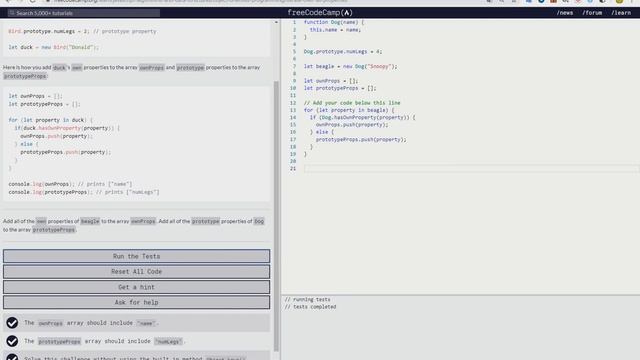Click editor line 'if (Dog.hasOwnProperty(property)) {'

[362, 118]
